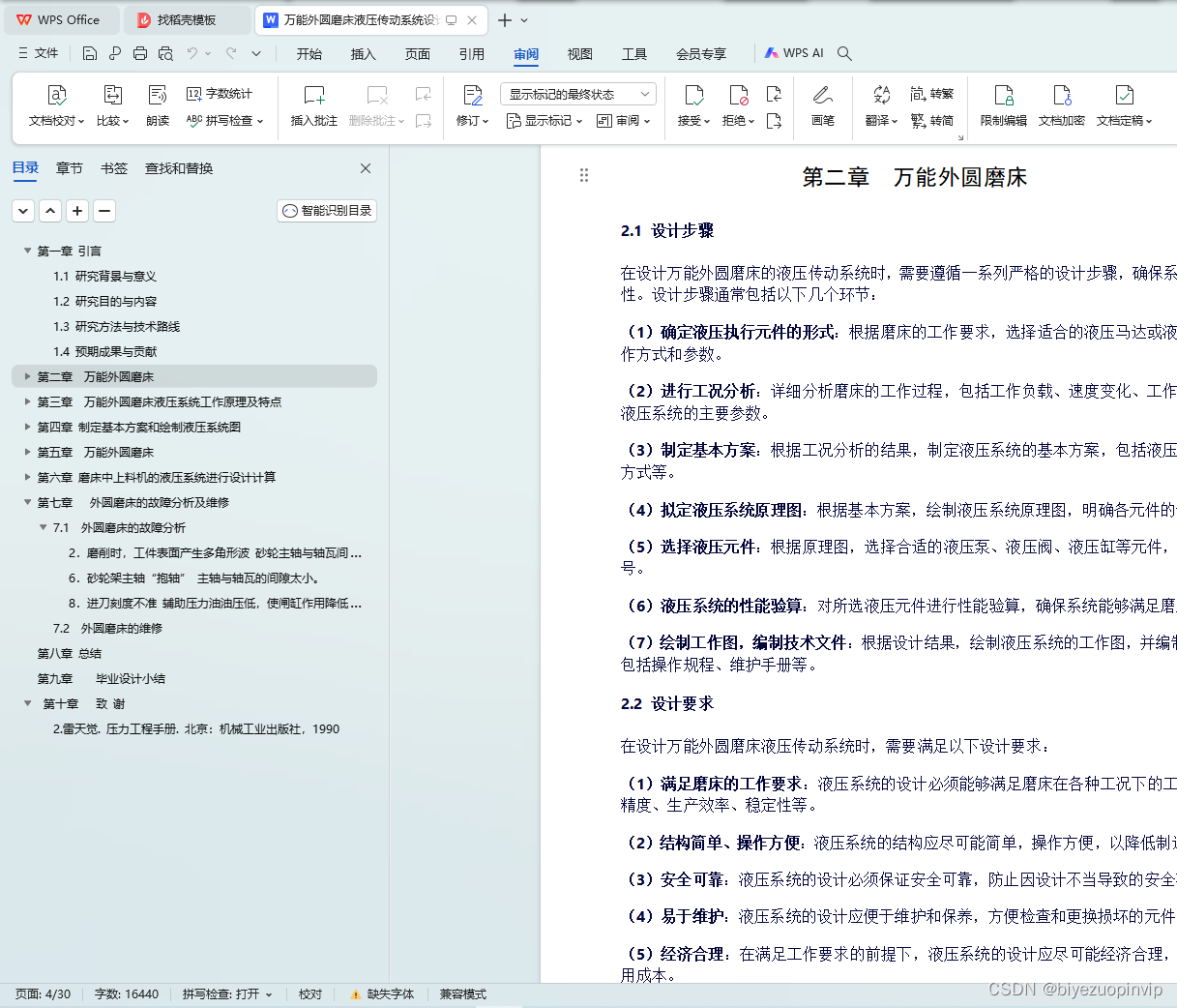Click 页面: 4/30 page indicator

click(43, 994)
